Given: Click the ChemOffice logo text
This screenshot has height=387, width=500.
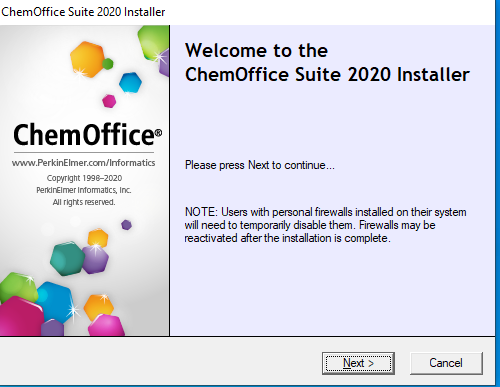Looking at the screenshot, I should coord(84,135).
